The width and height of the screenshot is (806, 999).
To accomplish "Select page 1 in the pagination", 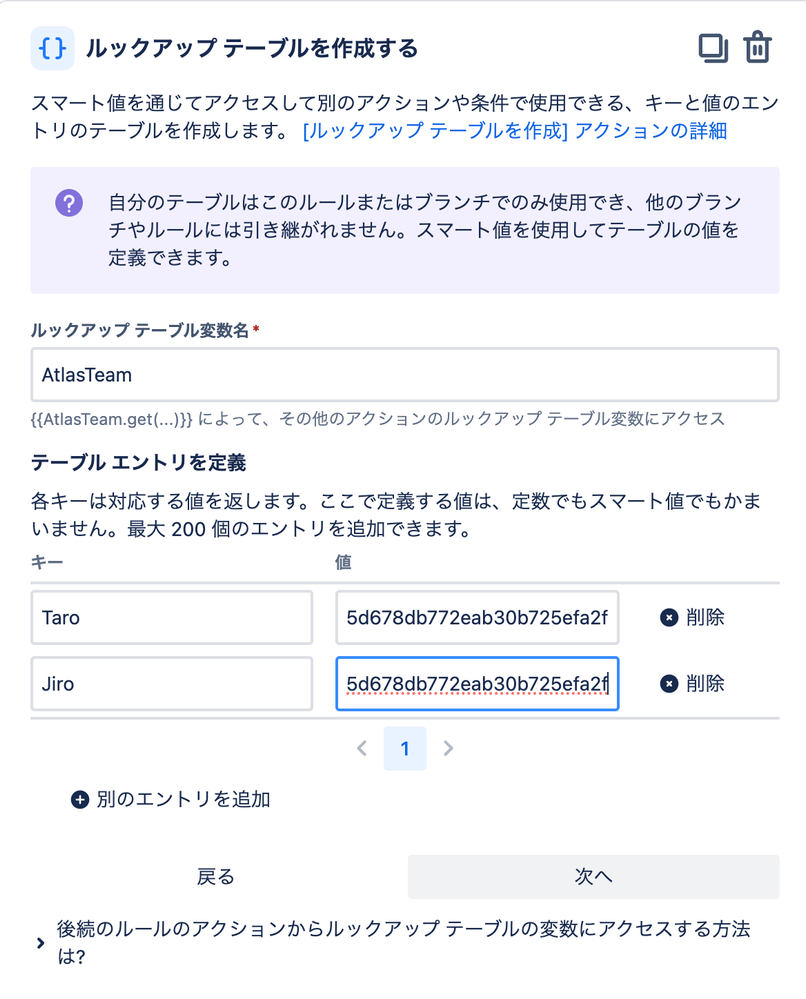I will (405, 748).
